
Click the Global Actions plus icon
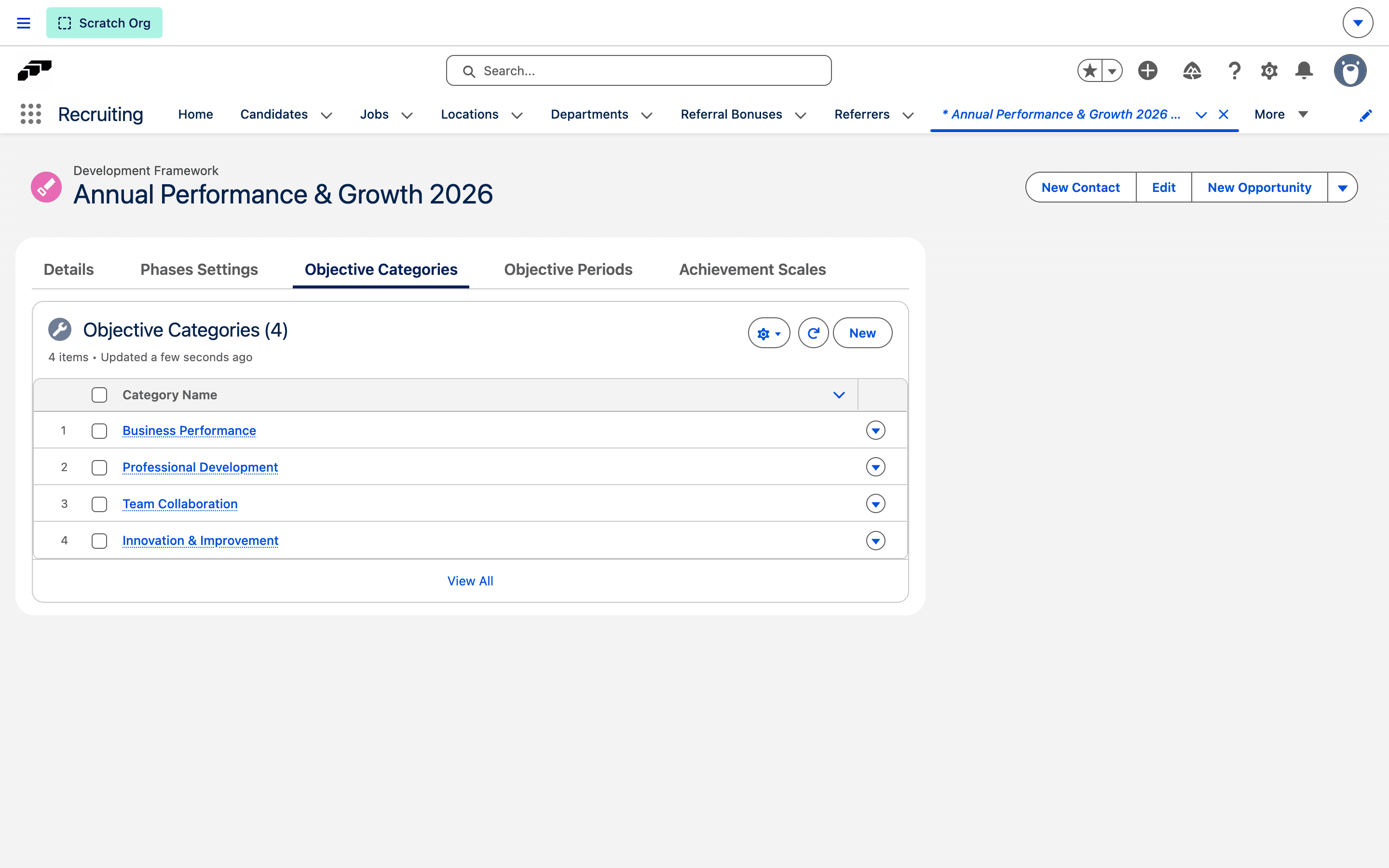pos(1148,70)
